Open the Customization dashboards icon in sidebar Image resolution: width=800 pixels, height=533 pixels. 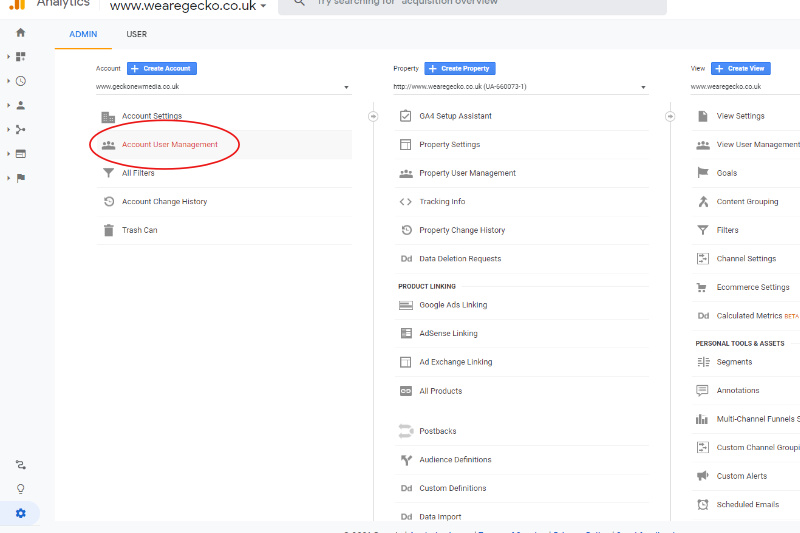pyautogui.click(x=20, y=57)
